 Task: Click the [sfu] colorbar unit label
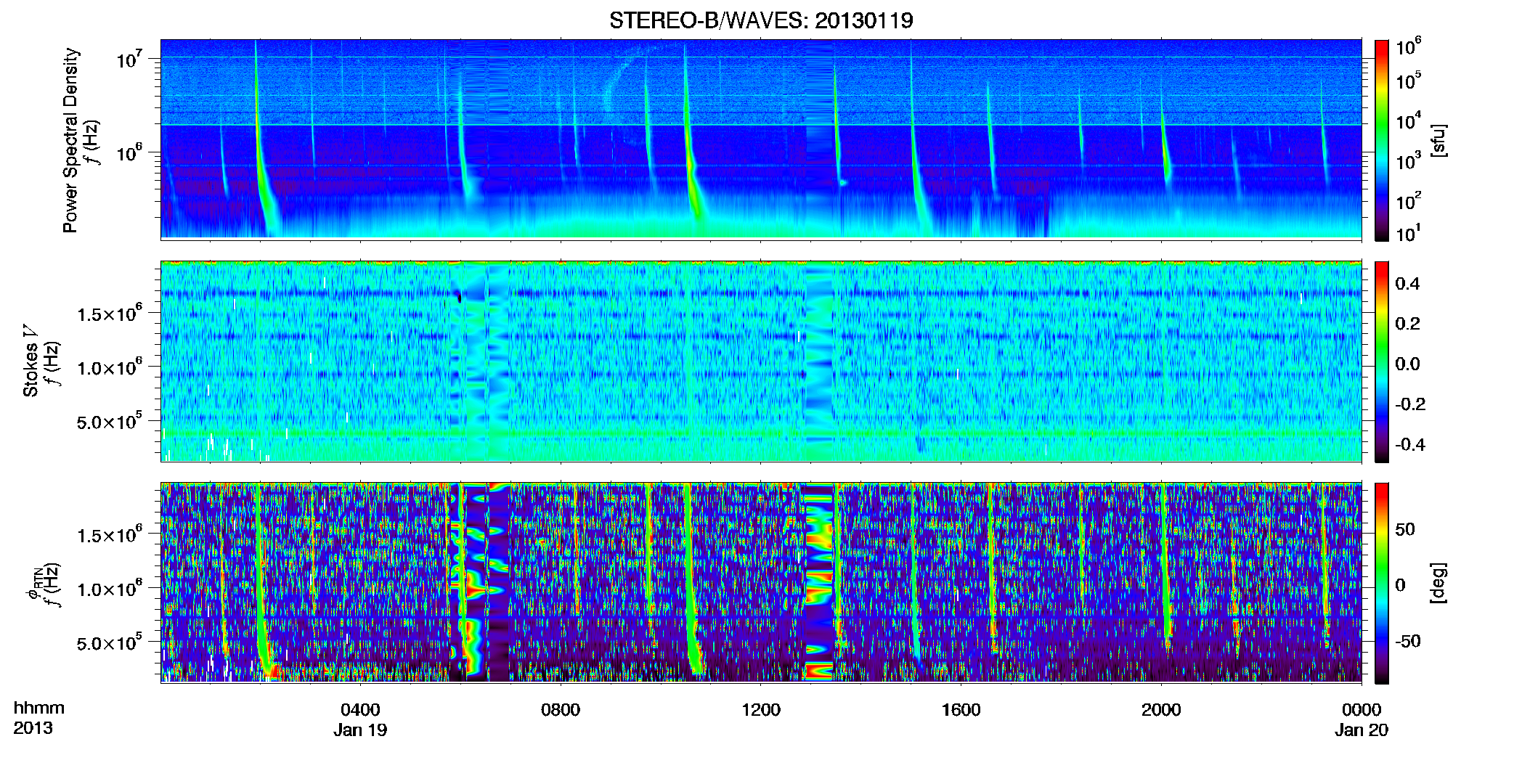pyautogui.click(x=1438, y=141)
